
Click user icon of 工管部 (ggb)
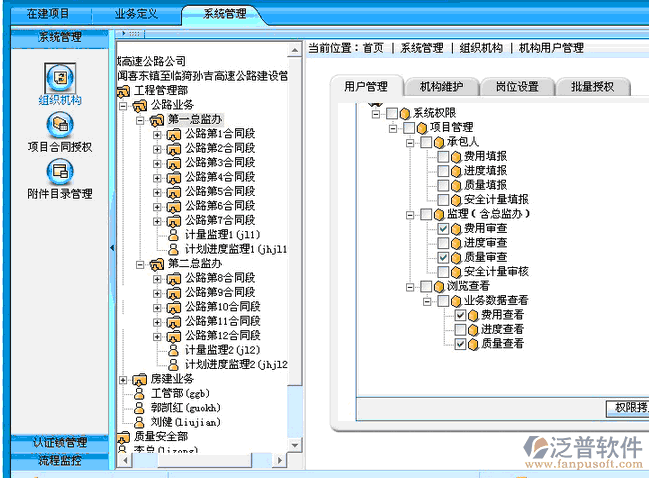coord(140,394)
